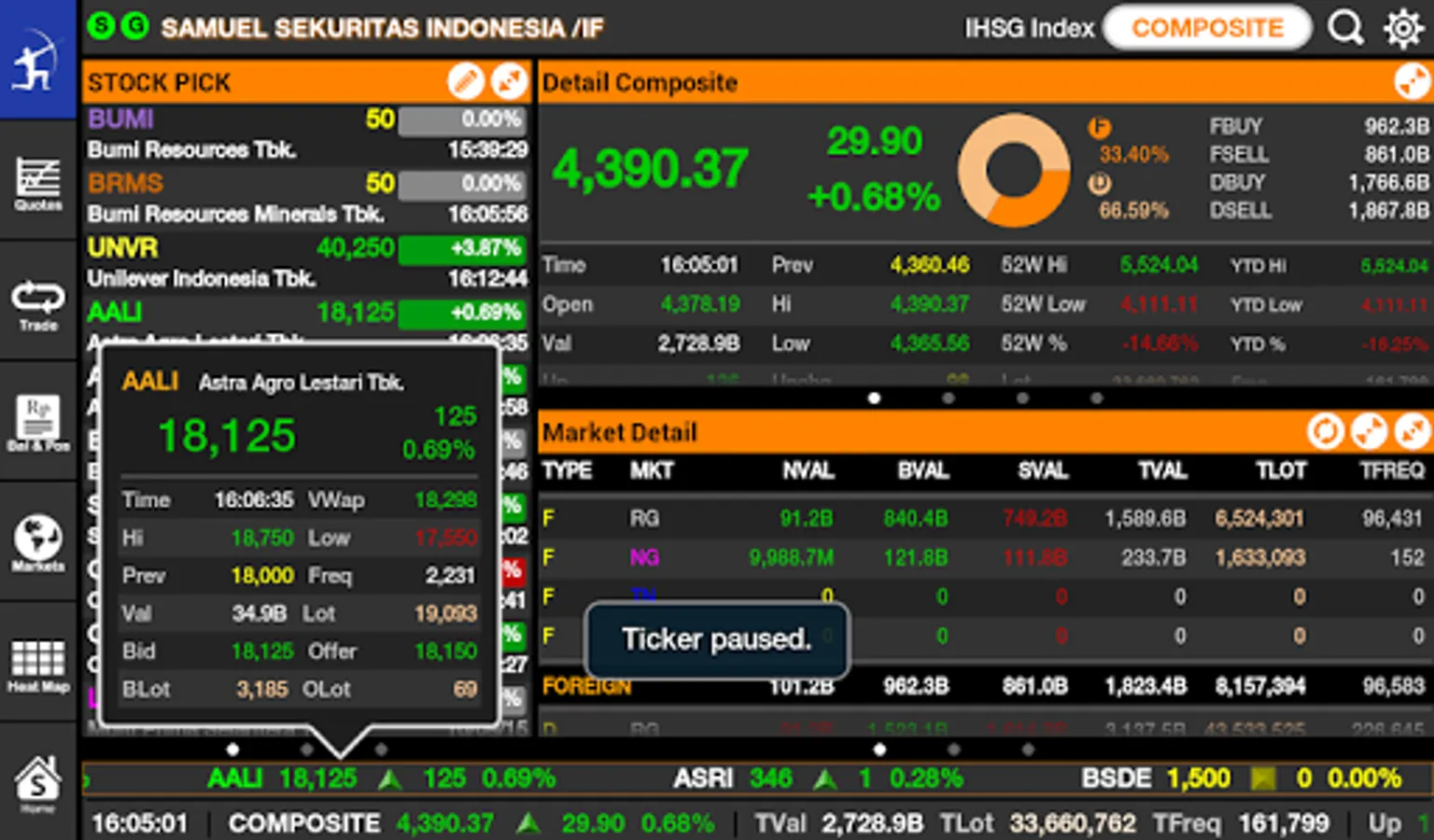
Task: Click Offer 18,150 value in AALI popup
Action: (x=445, y=651)
